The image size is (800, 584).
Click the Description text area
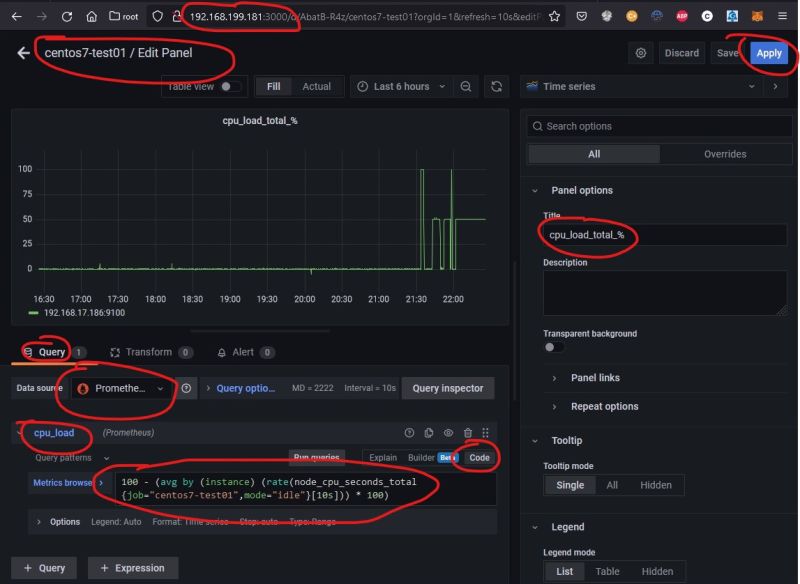(665, 293)
